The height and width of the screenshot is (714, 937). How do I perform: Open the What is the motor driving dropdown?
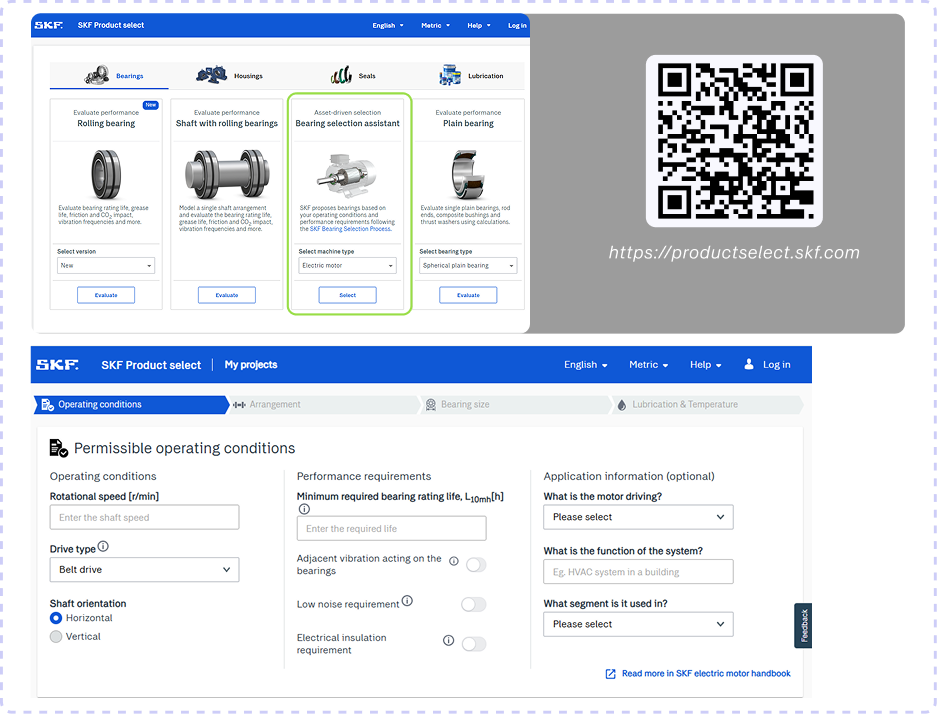[x=638, y=517]
